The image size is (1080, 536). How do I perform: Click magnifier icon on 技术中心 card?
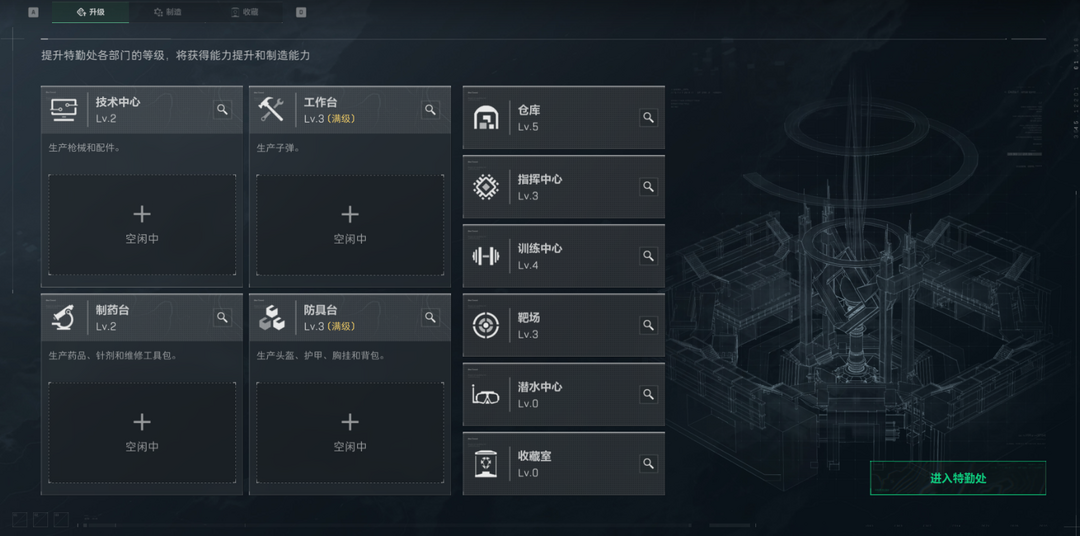click(222, 110)
